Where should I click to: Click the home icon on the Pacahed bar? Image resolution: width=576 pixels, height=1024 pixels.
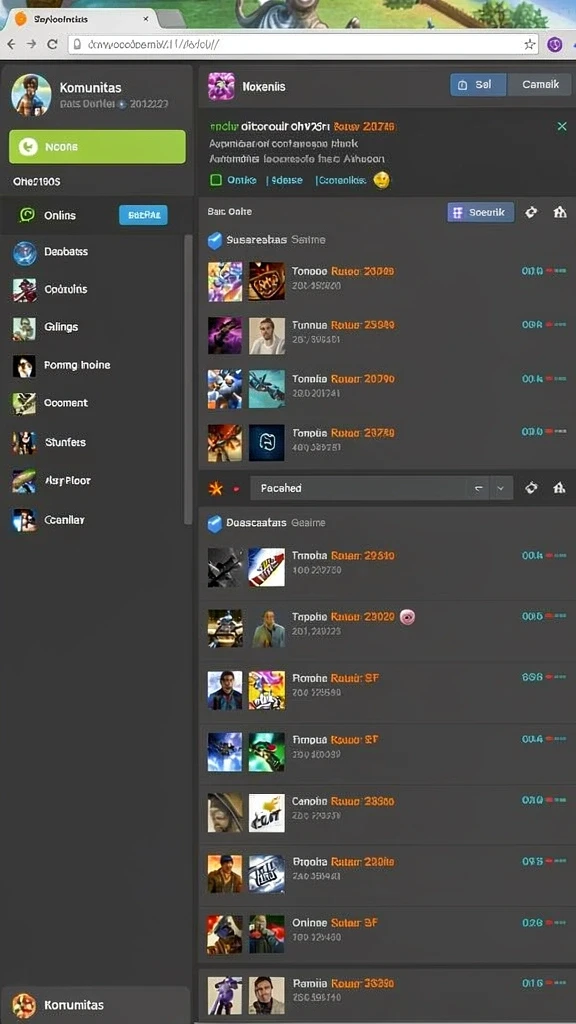560,488
